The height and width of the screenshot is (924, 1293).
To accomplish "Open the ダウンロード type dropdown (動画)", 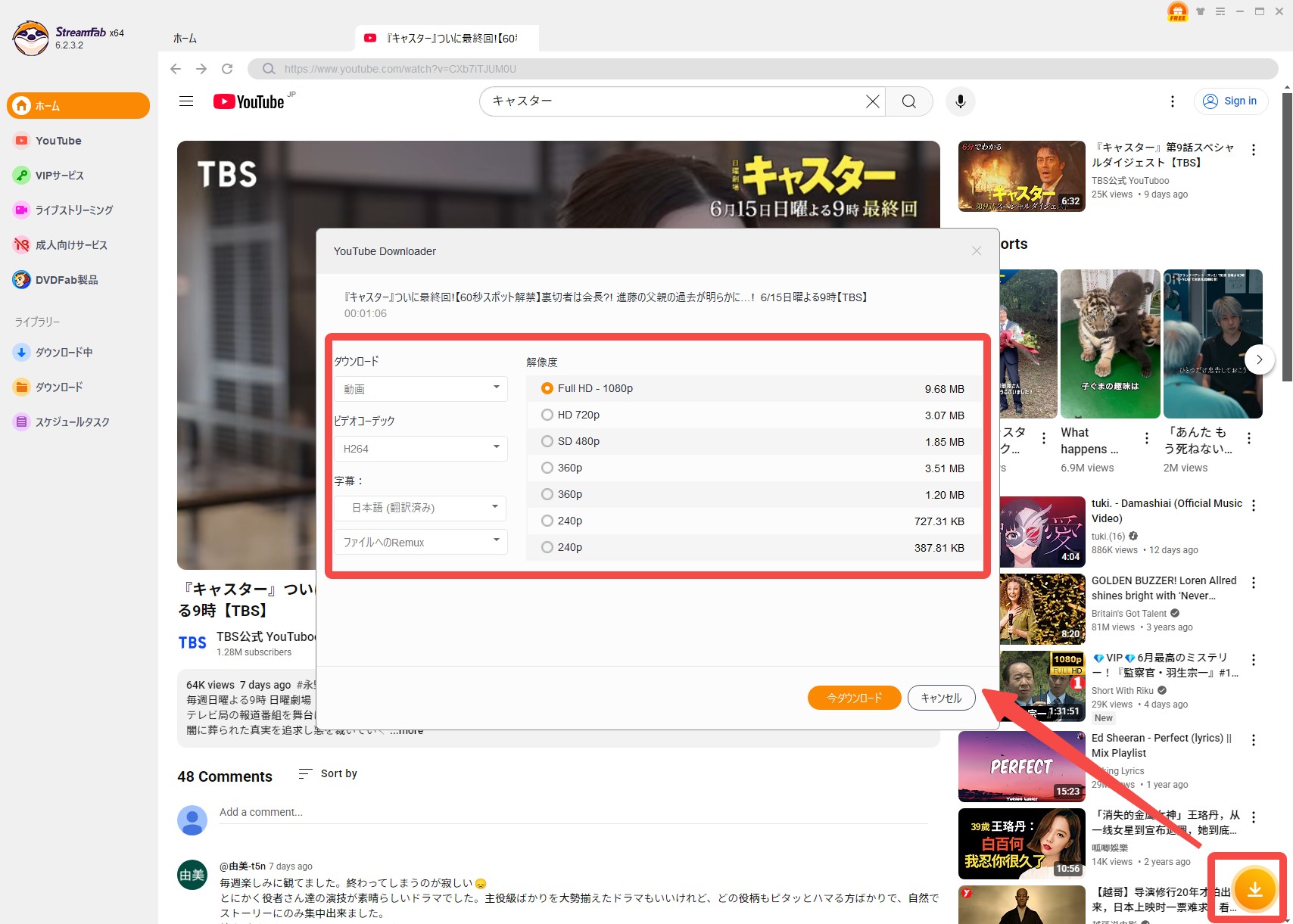I will point(421,389).
